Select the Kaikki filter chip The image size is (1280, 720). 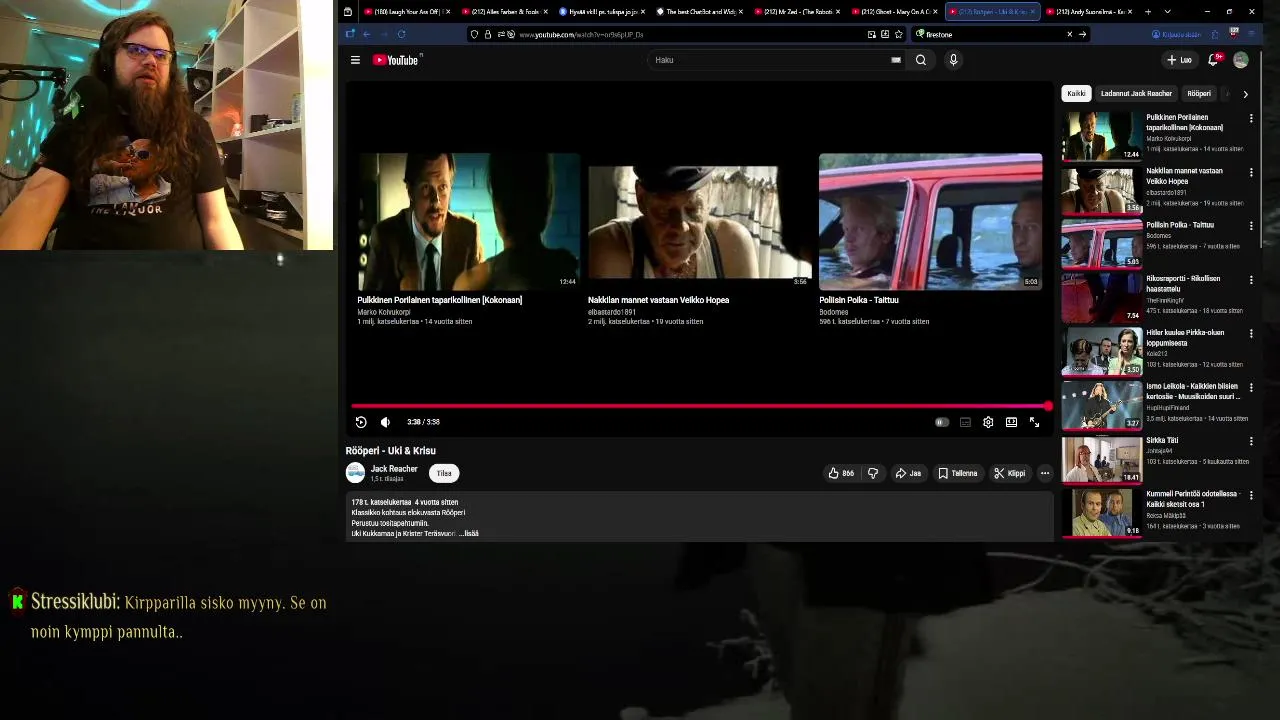[1076, 94]
